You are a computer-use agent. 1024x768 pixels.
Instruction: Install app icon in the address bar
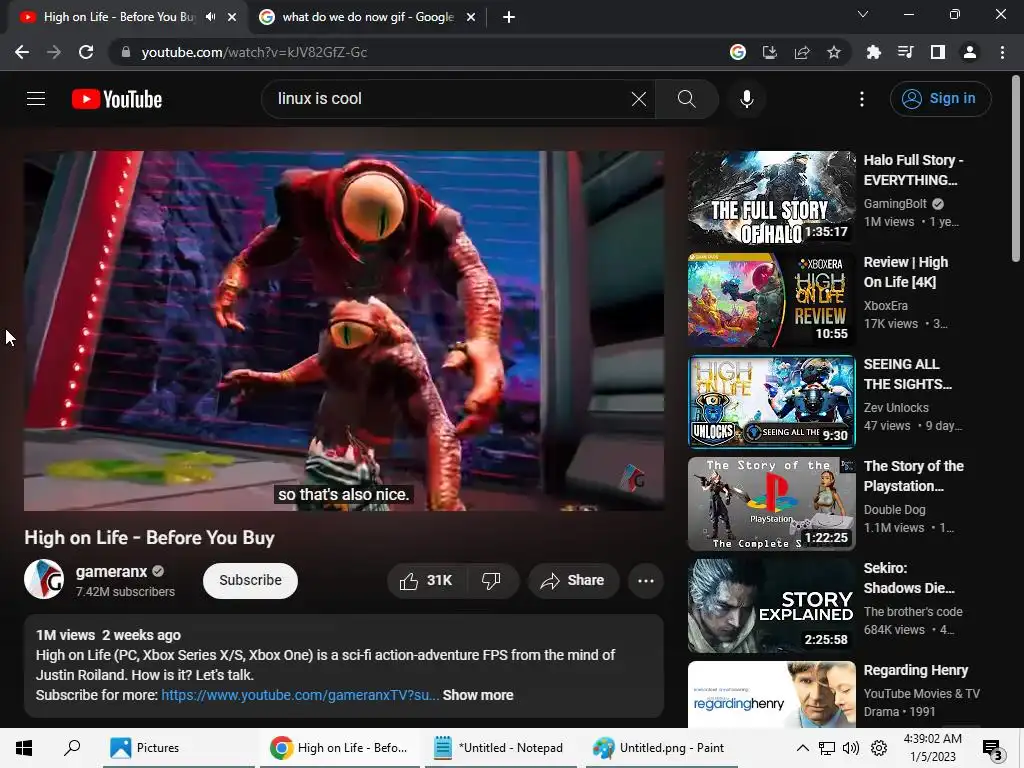(770, 52)
